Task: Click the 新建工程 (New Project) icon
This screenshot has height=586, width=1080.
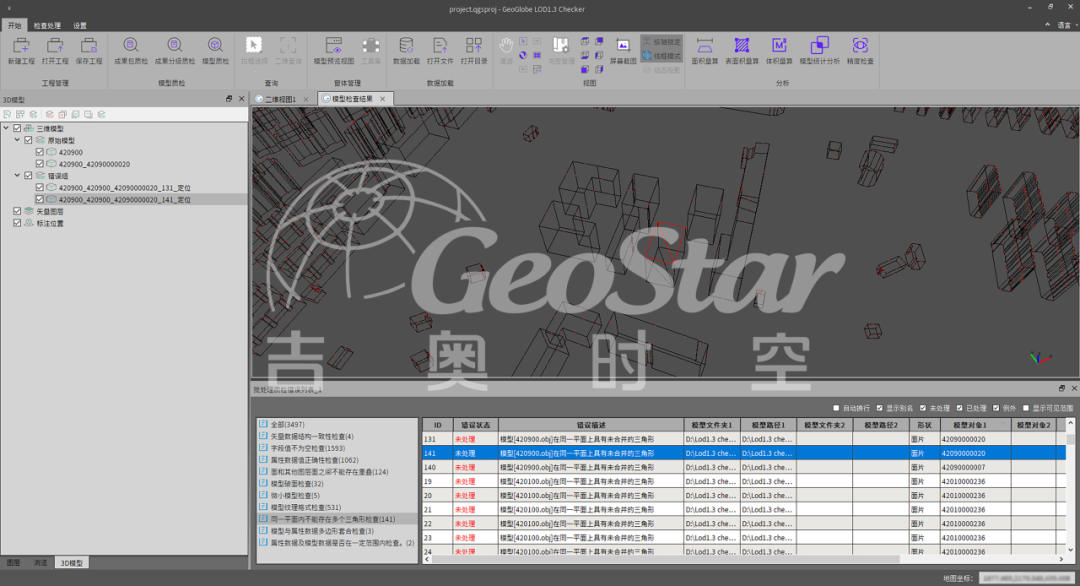Action: [21, 47]
